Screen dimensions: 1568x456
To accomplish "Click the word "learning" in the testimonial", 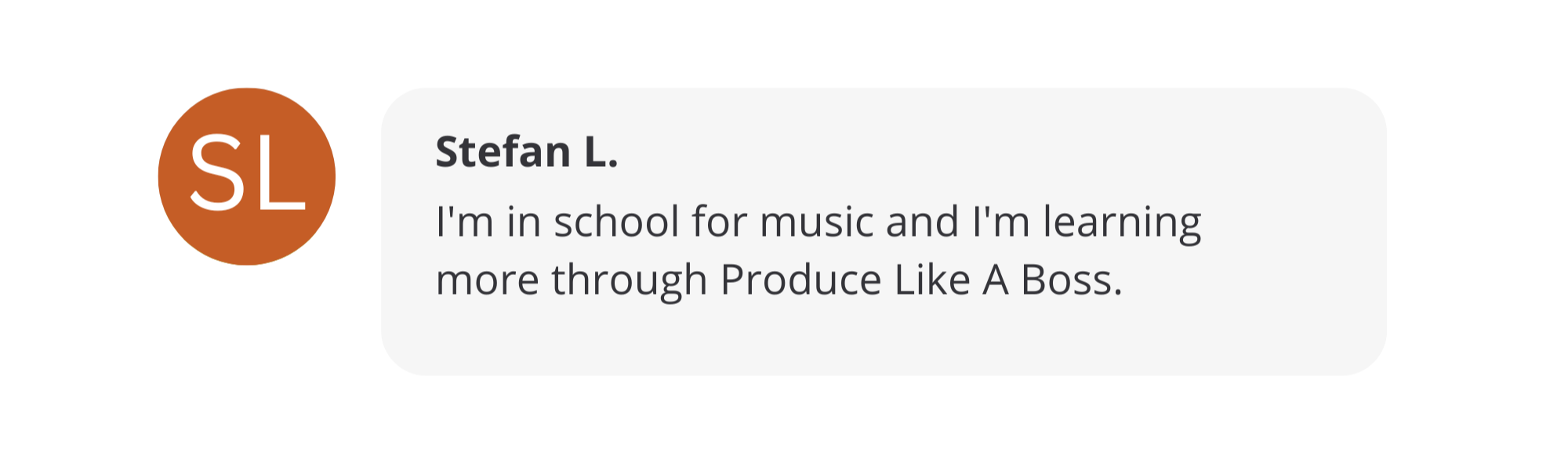I will (x=1121, y=223).
